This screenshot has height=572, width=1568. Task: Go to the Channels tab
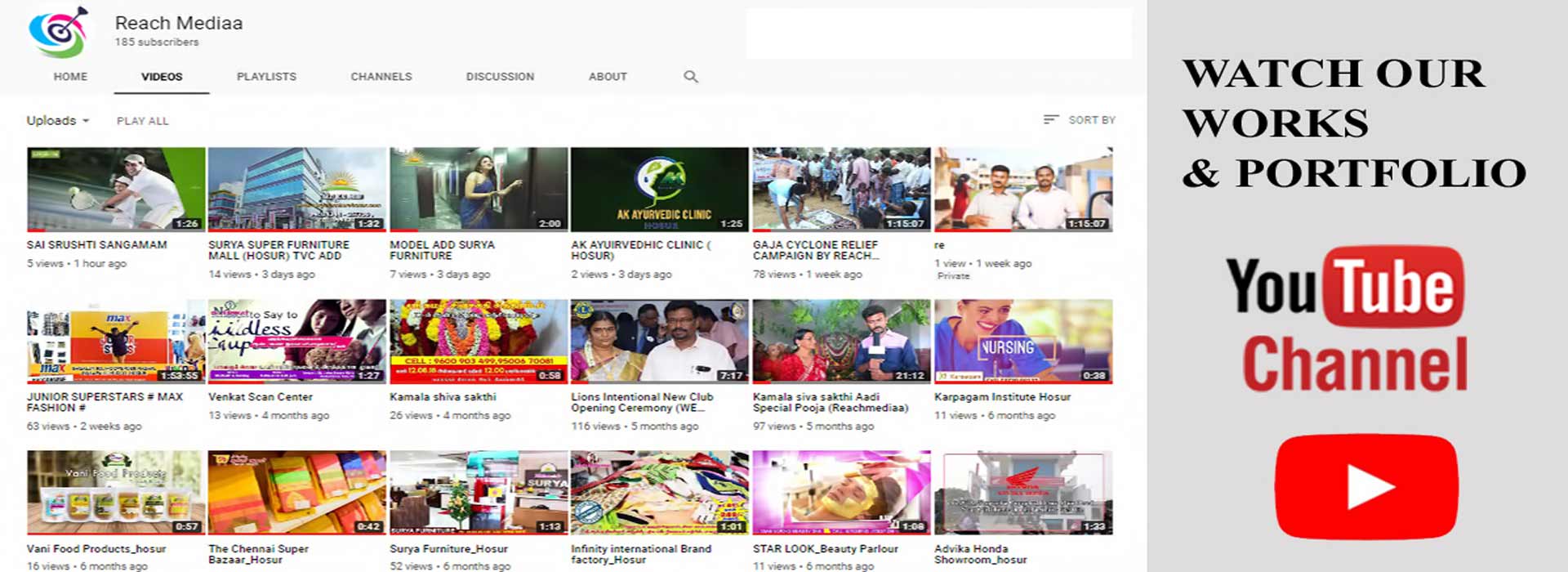pos(381,77)
